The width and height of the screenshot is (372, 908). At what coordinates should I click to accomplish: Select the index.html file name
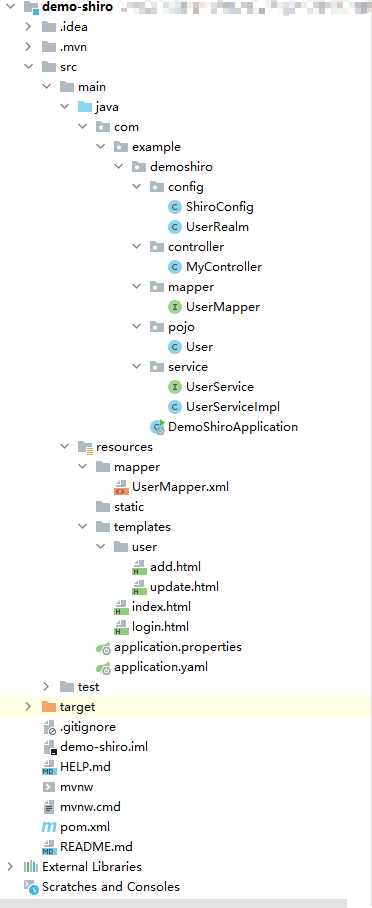pos(161,607)
